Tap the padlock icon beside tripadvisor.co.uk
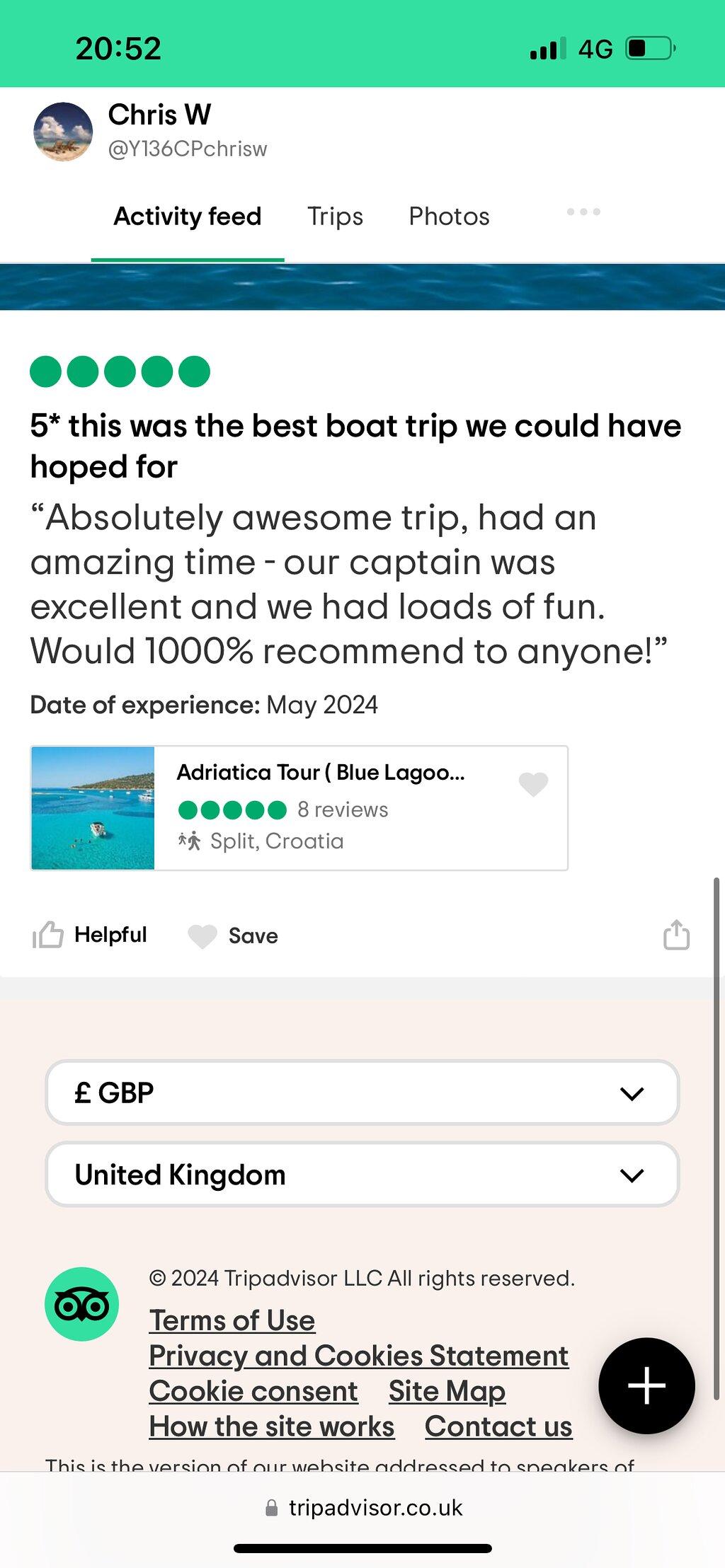The height and width of the screenshot is (1568, 725). pos(271,1508)
